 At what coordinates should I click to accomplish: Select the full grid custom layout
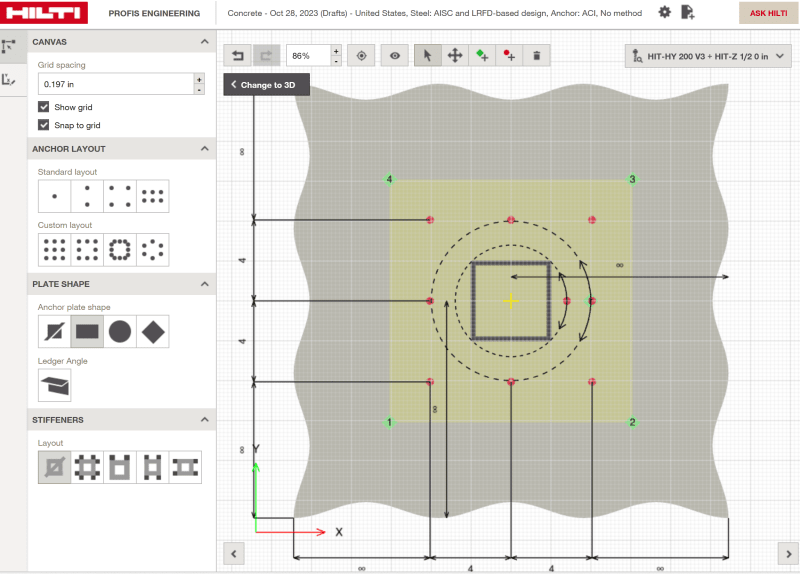[55, 250]
